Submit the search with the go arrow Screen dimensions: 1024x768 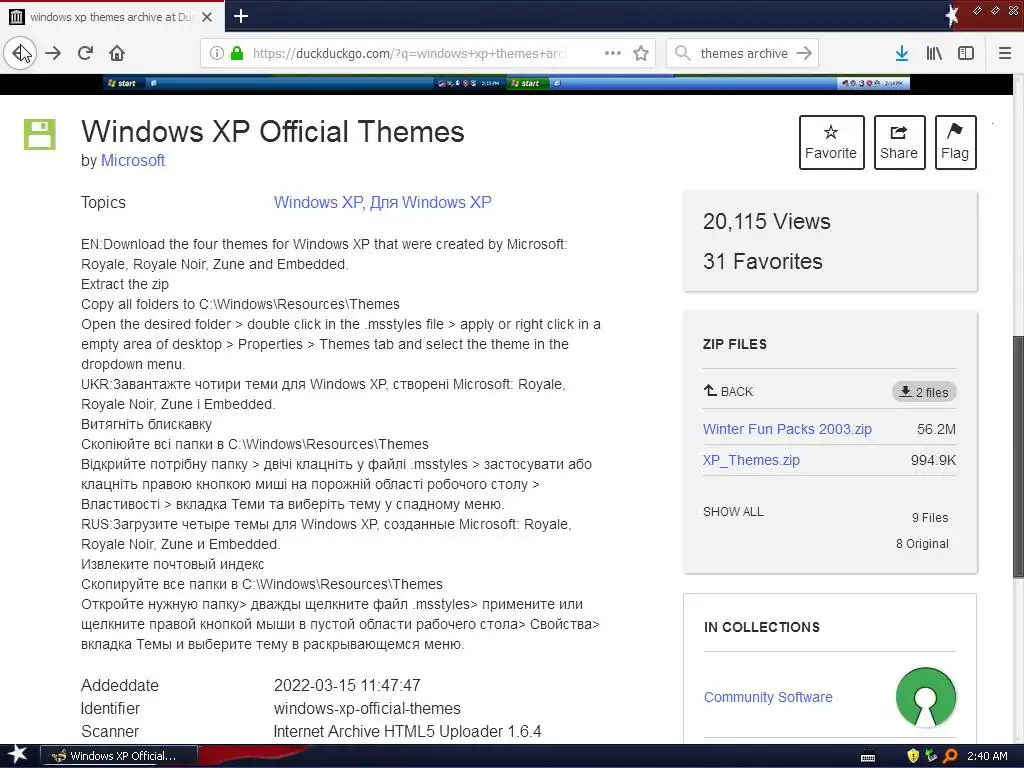click(x=804, y=54)
